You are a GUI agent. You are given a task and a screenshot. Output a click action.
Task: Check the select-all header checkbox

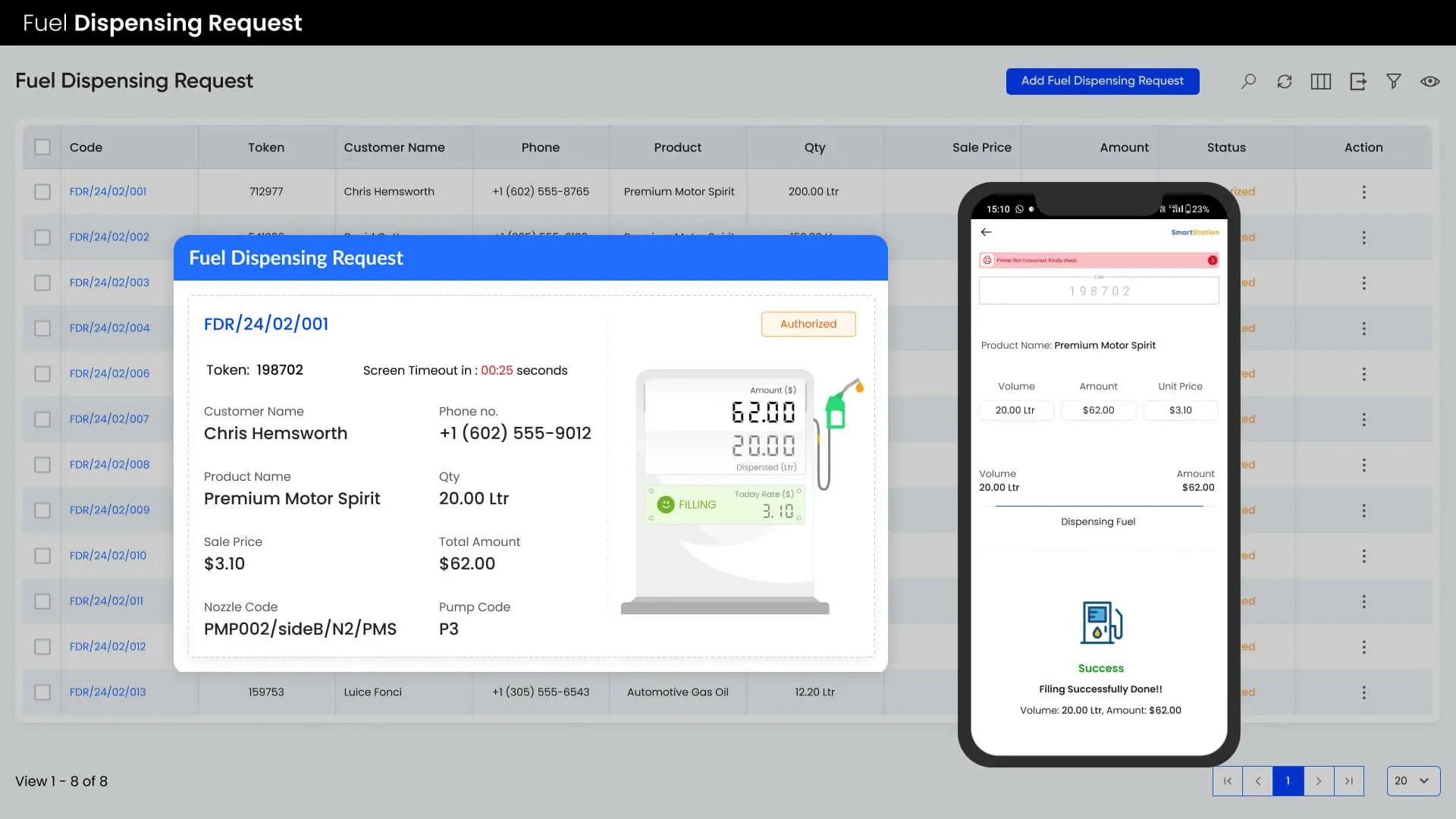tap(42, 147)
